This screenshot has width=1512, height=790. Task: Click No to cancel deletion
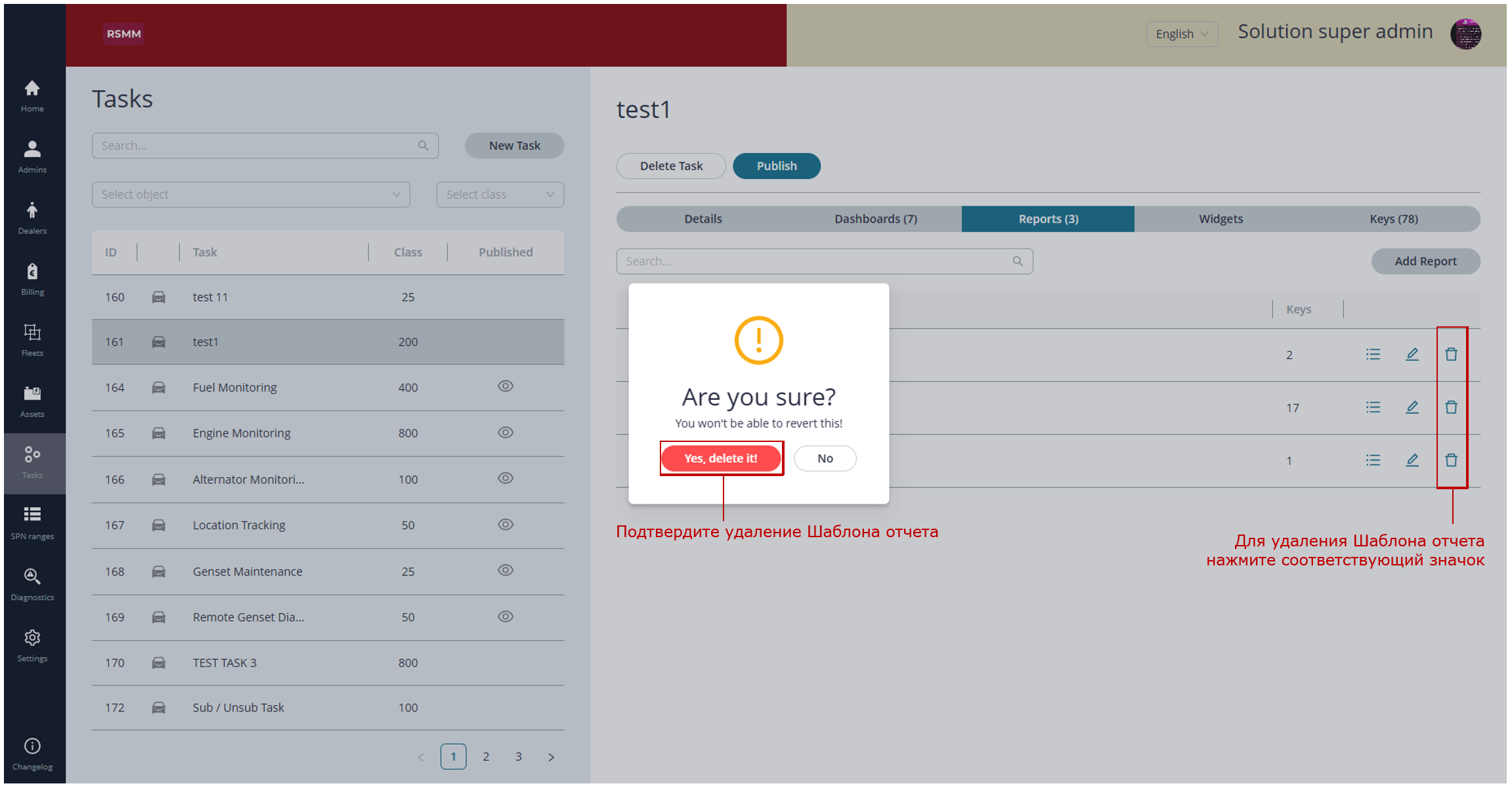click(825, 458)
